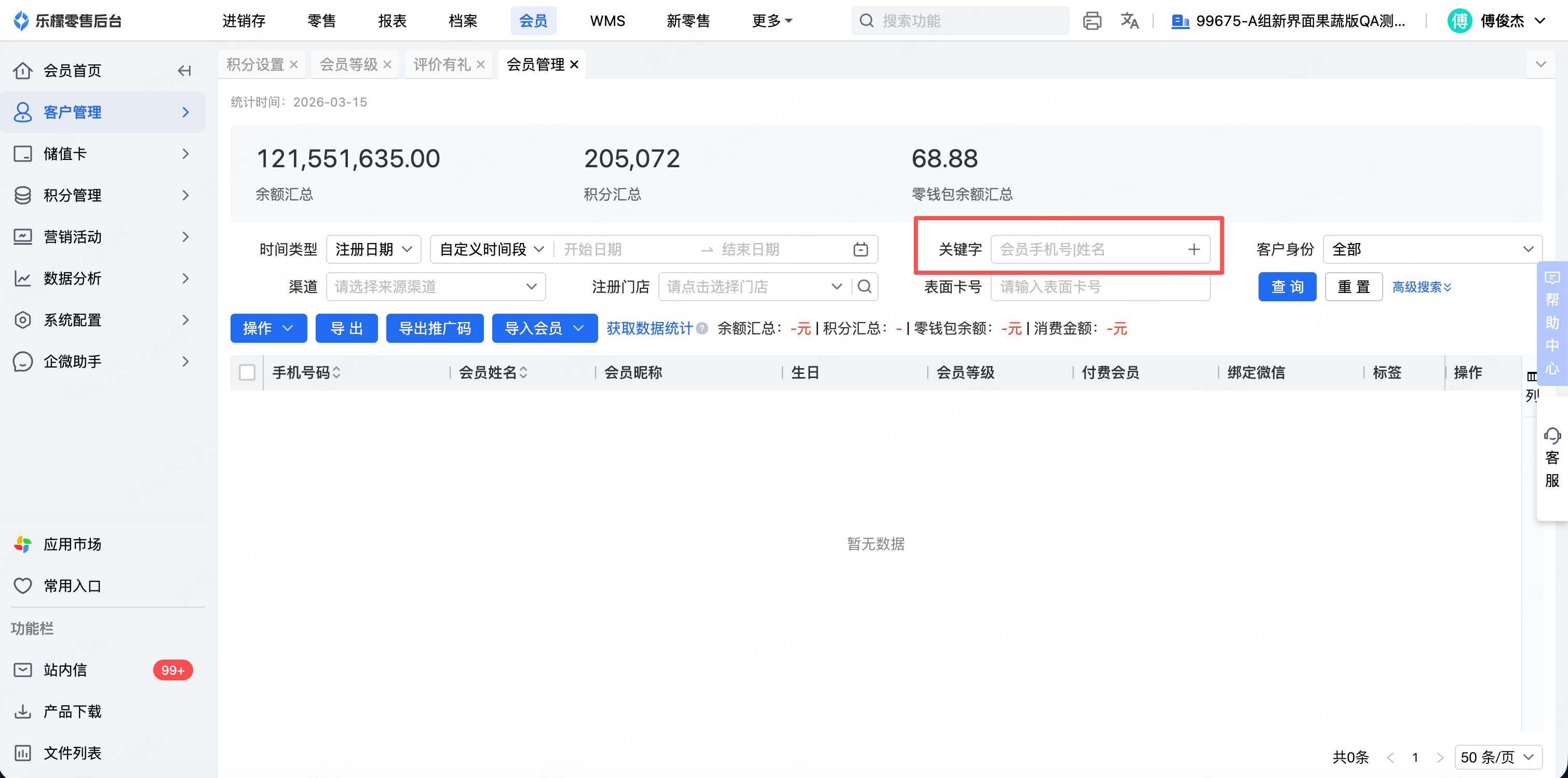This screenshot has width=1568, height=778.
Task: Click the help question mark icon
Action: (x=702, y=329)
